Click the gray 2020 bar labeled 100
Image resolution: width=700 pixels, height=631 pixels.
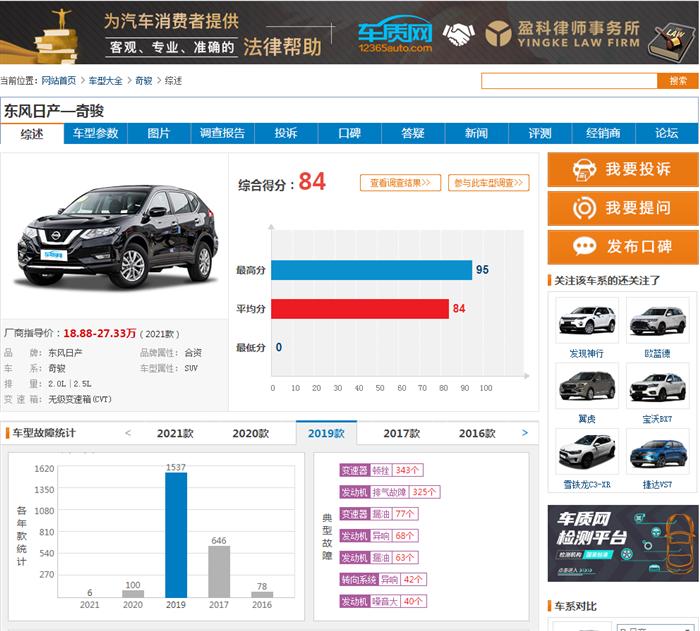(133, 593)
